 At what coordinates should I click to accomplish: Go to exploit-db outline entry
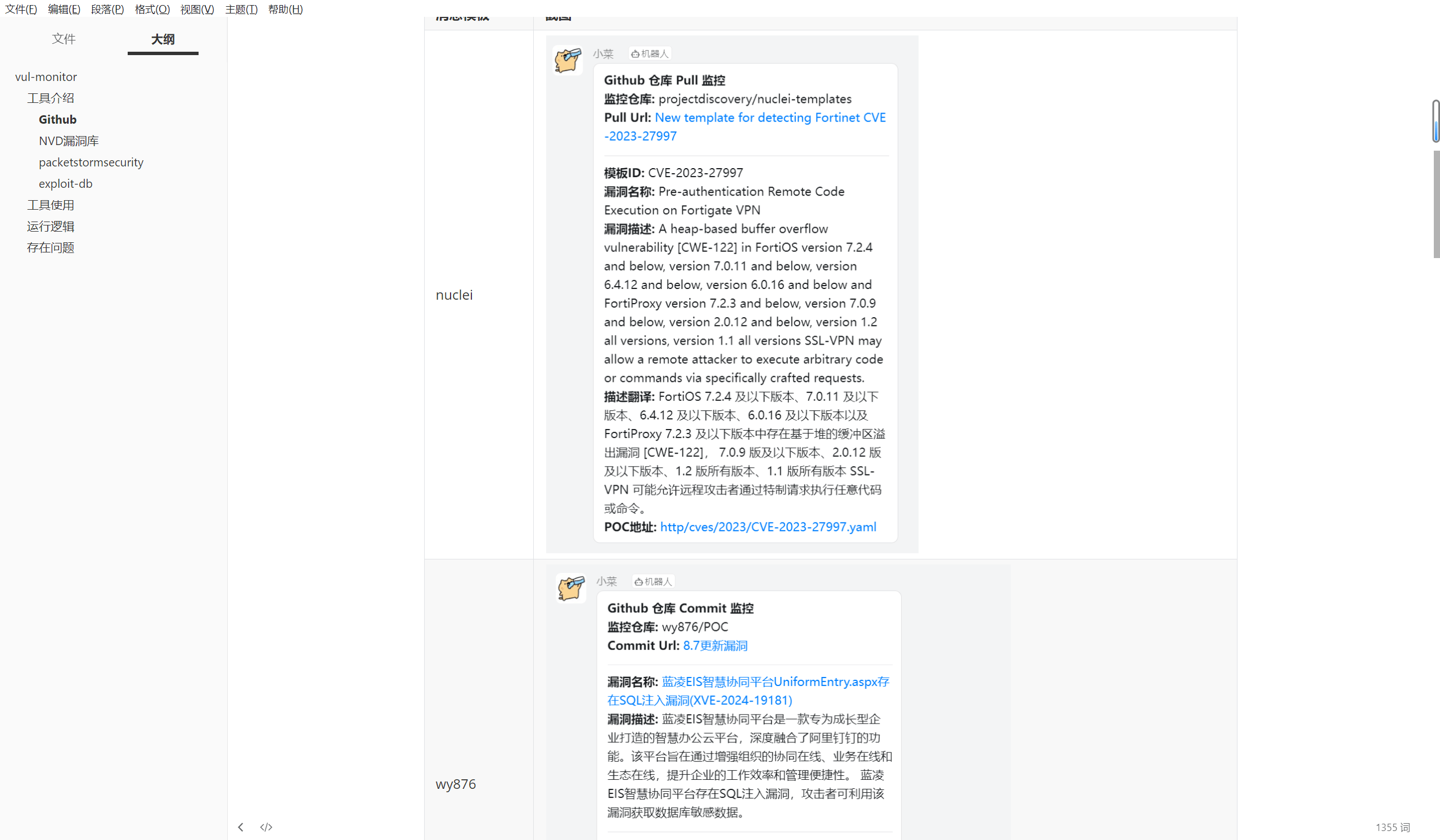pyautogui.click(x=66, y=183)
